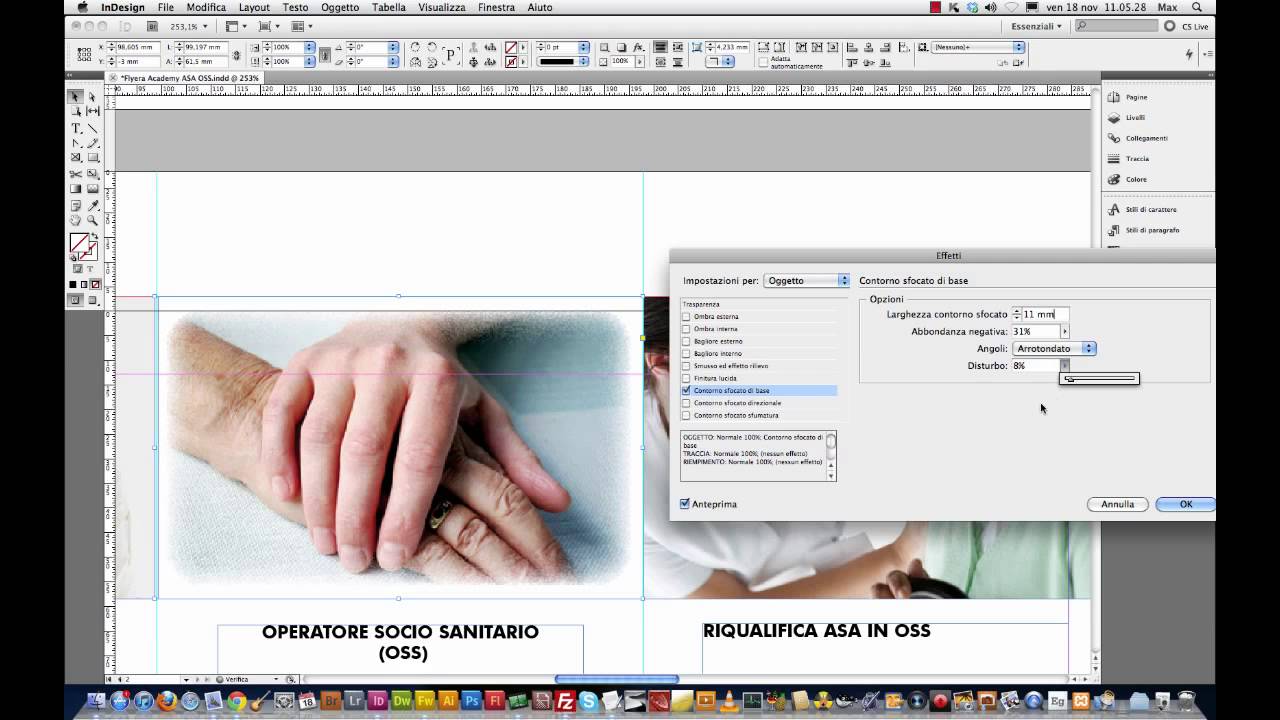Open the Disturbo slider popup arrow
Screen dimensions: 1280x720
1064,366
